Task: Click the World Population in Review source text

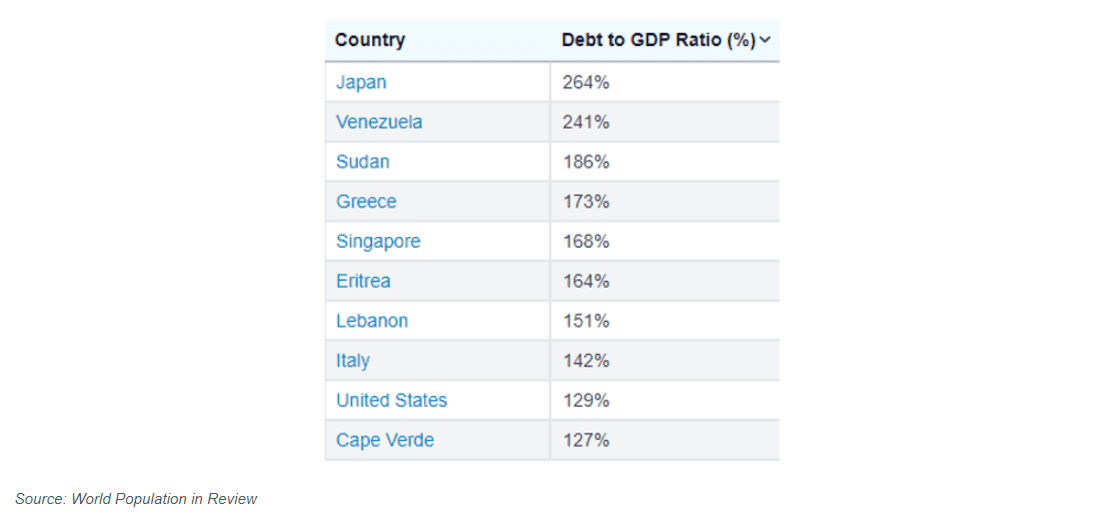Action: click(x=164, y=498)
